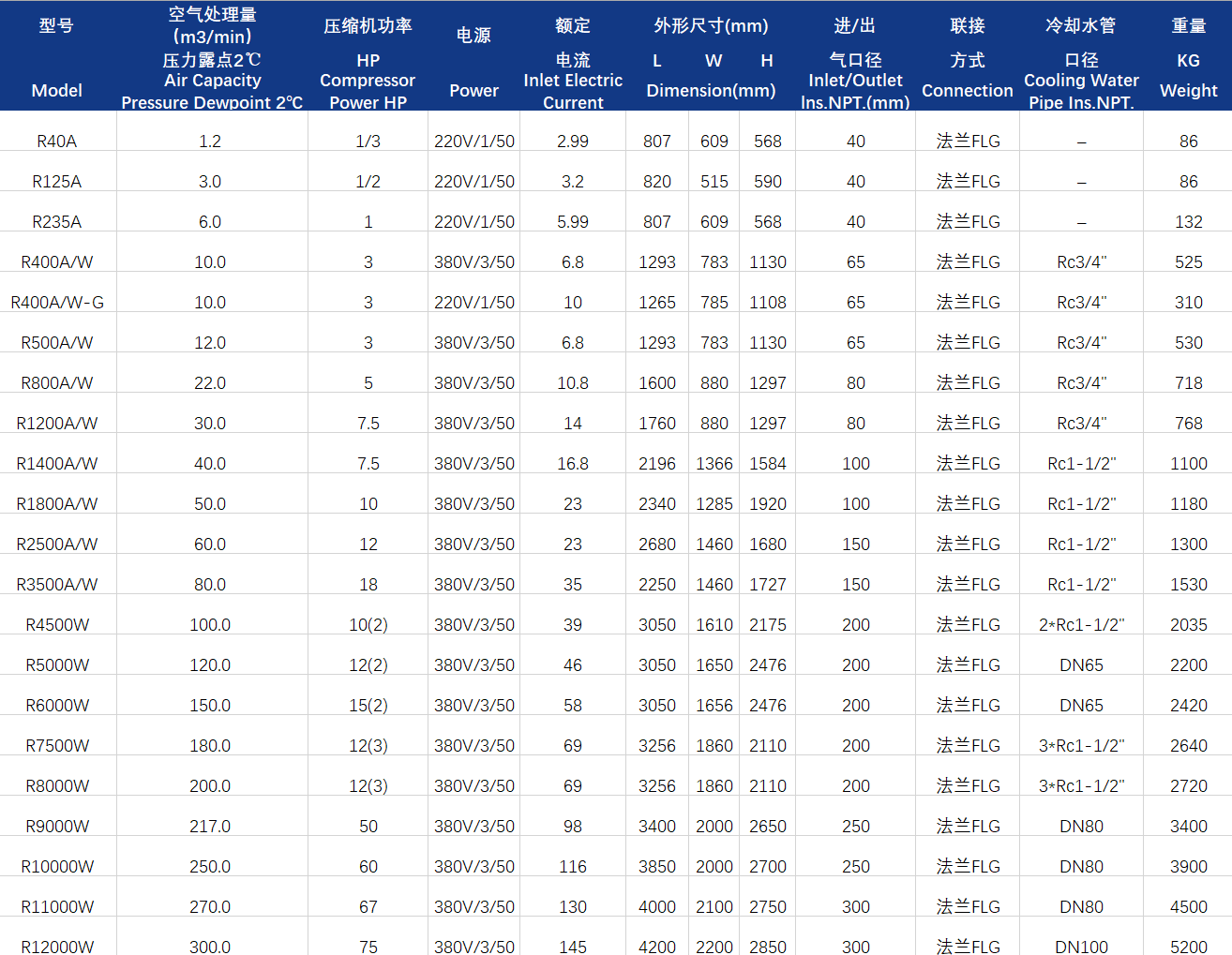This screenshot has width=1232, height=955.
Task: Click length value 2196
Action: [x=657, y=464]
